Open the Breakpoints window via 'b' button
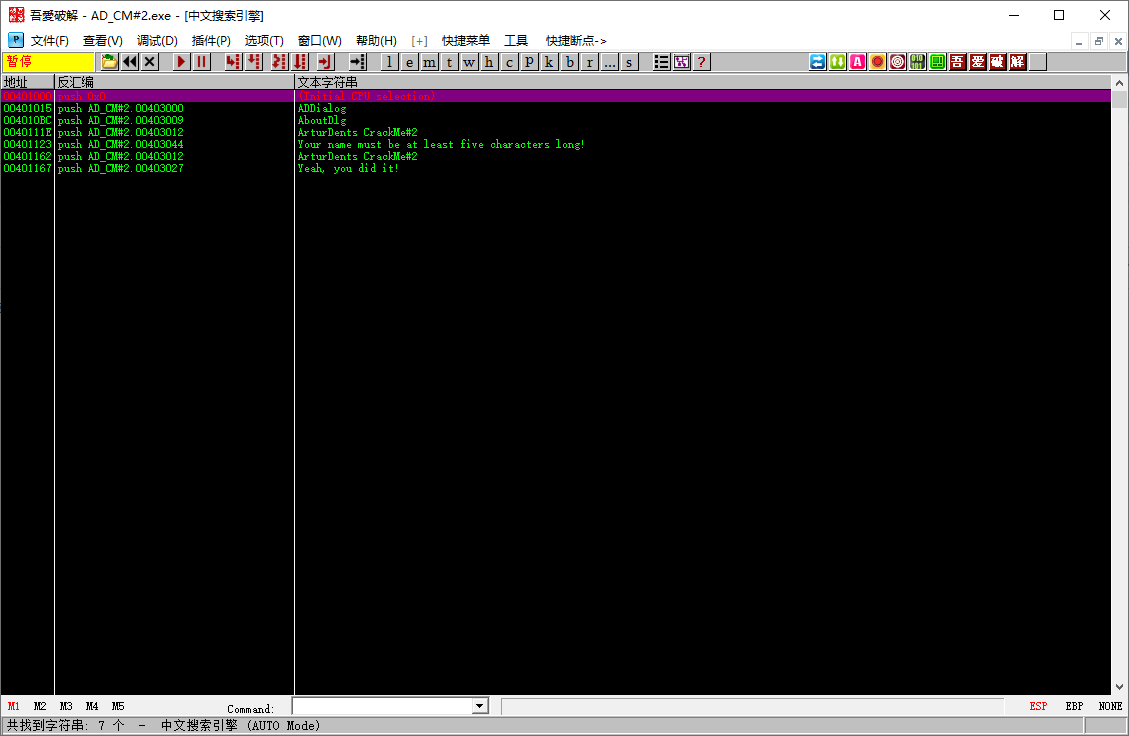This screenshot has width=1129, height=736. (569, 62)
